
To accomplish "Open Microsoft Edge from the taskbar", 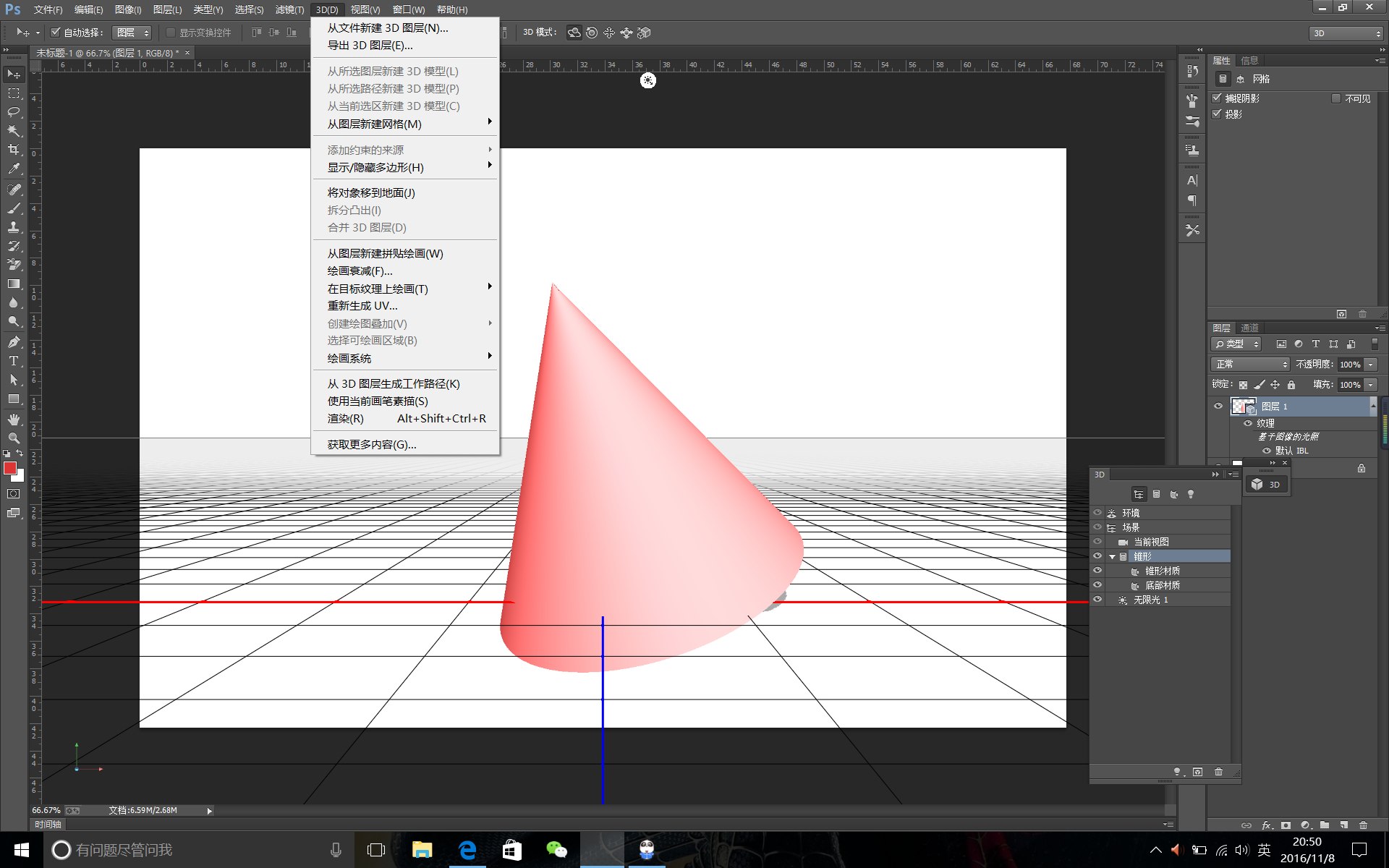I will point(467,849).
